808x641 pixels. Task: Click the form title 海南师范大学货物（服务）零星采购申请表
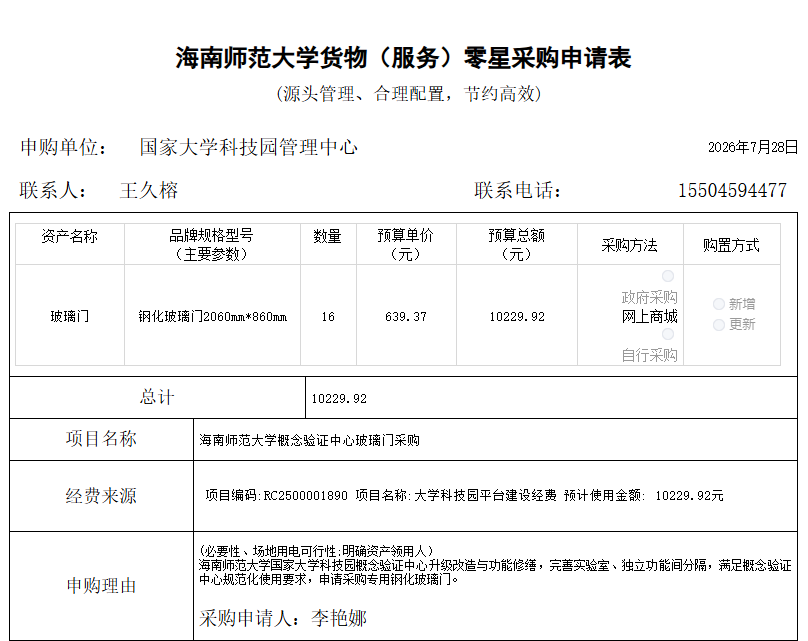(403, 58)
